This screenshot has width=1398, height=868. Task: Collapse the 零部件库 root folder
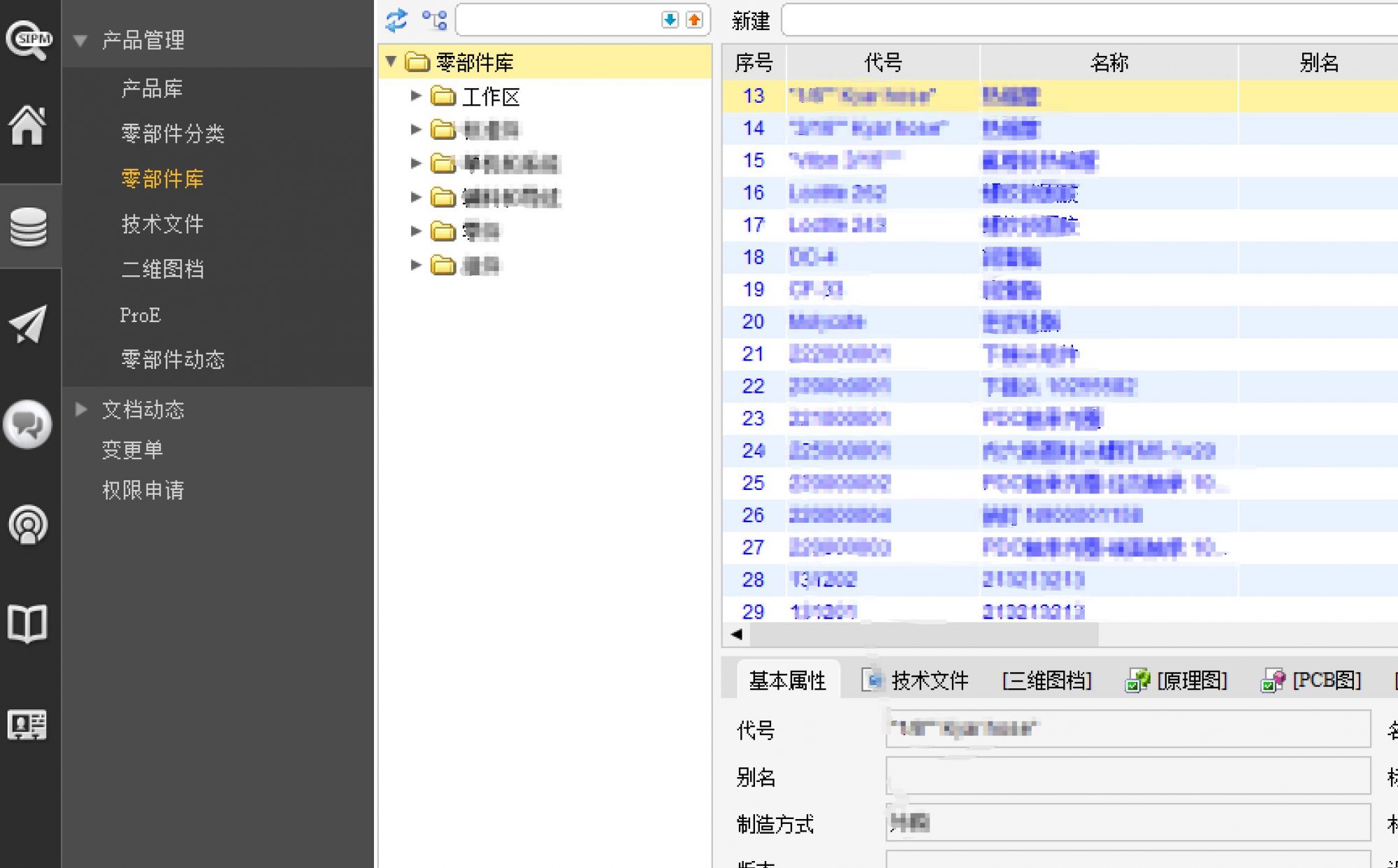coord(391,62)
